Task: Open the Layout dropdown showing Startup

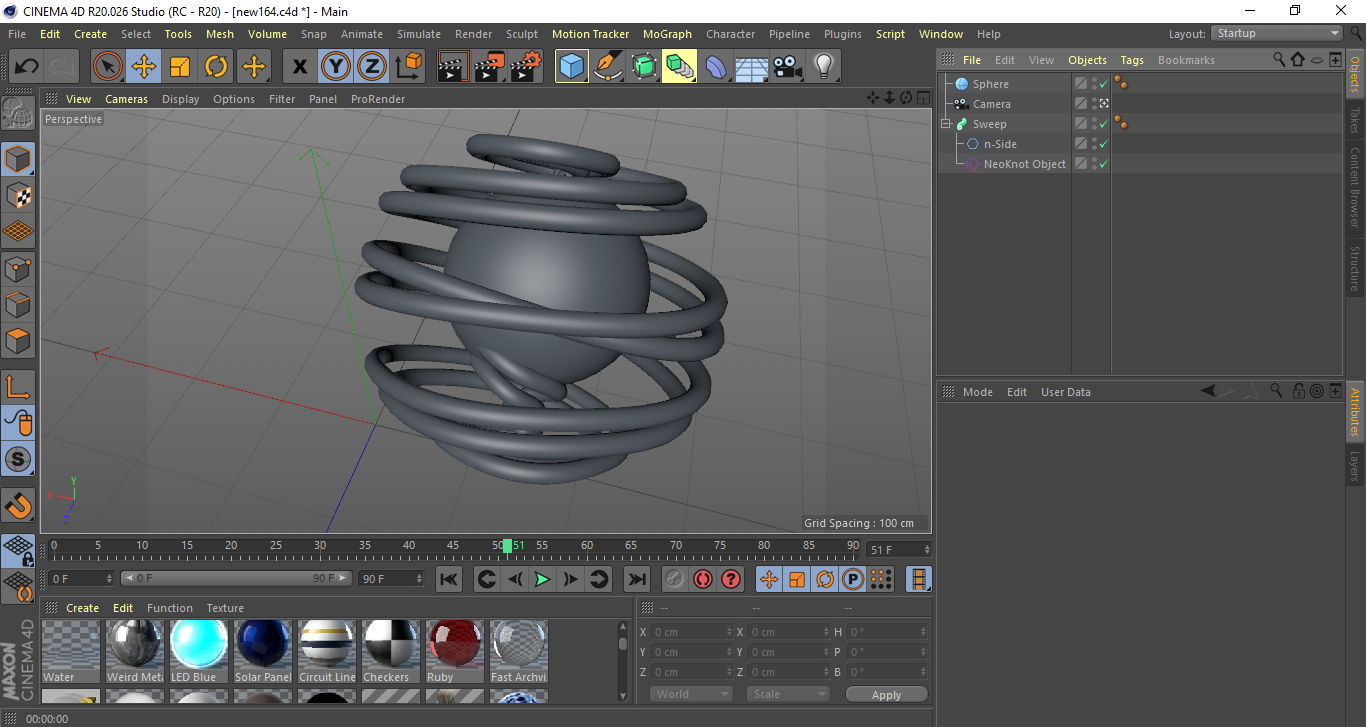Action: point(1277,34)
